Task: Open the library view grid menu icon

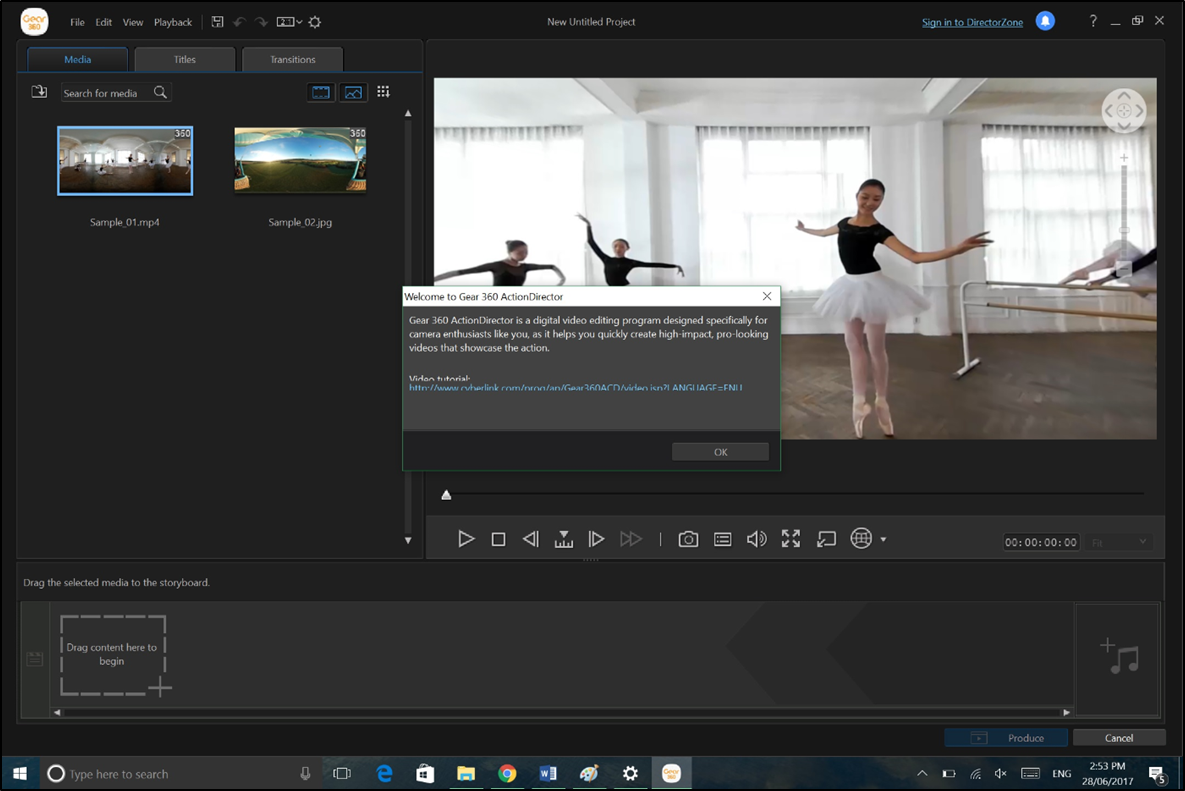Action: coord(383,91)
